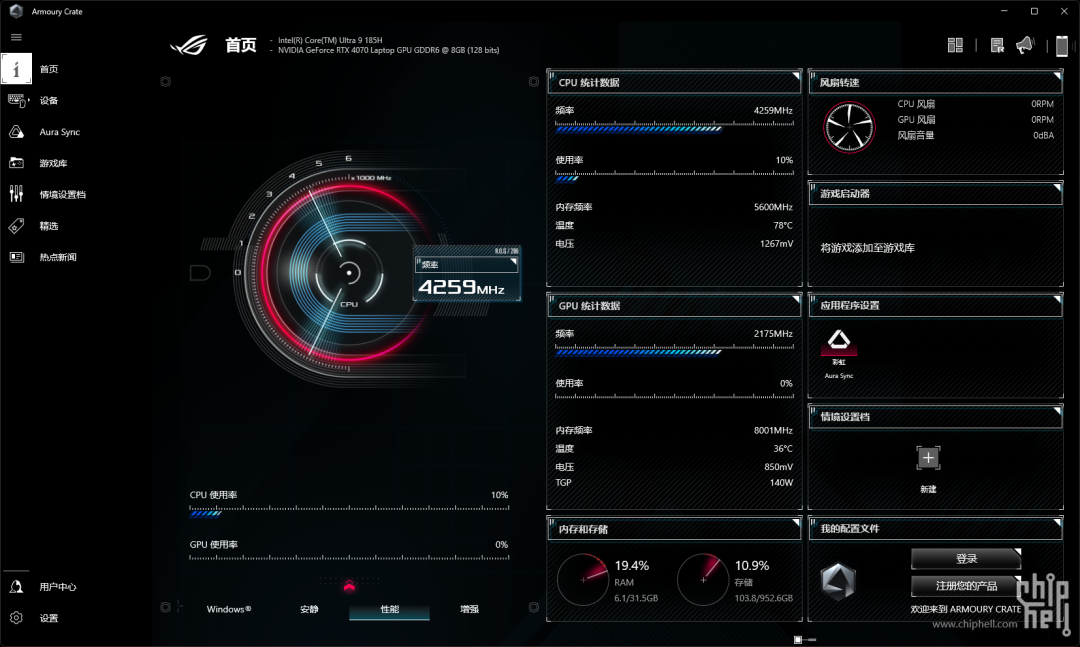This screenshot has height=647, width=1080.
Task: Click the ROG logo in the header
Action: (189, 45)
